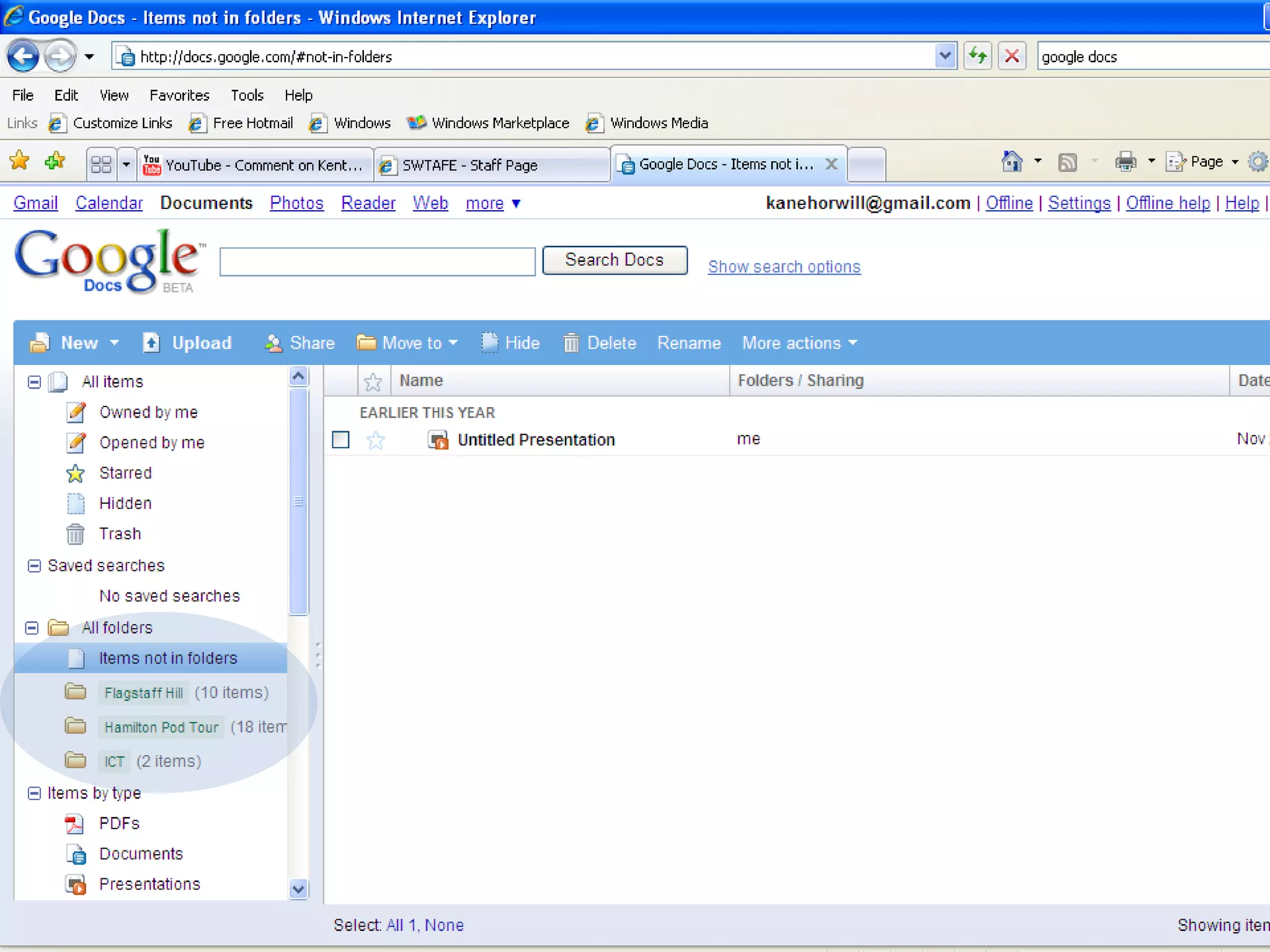This screenshot has height=952, width=1270.
Task: Click the presentation icon beside Untitled Presentation
Action: (x=438, y=440)
